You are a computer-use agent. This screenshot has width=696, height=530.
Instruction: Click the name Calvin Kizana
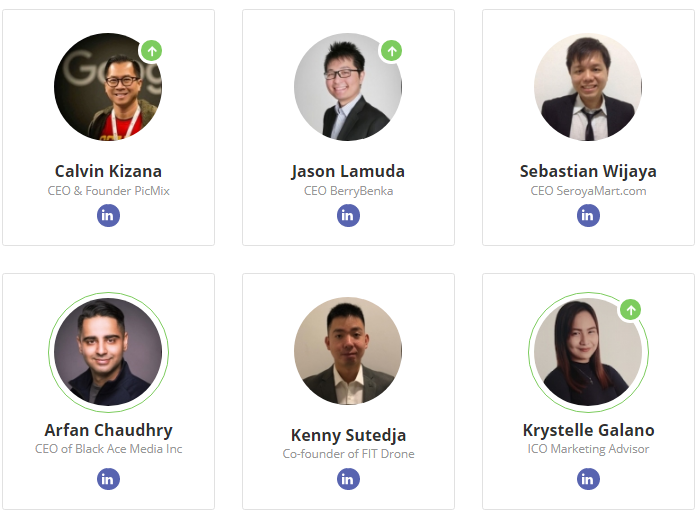[108, 171]
